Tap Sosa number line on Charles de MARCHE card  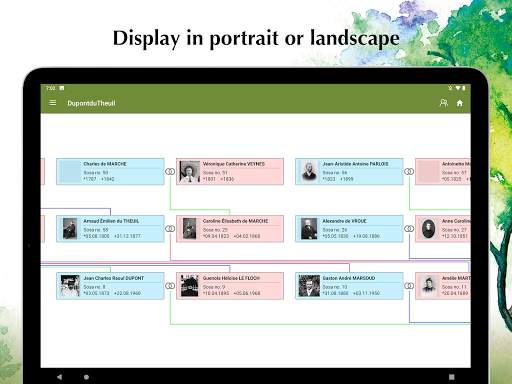coord(96,173)
